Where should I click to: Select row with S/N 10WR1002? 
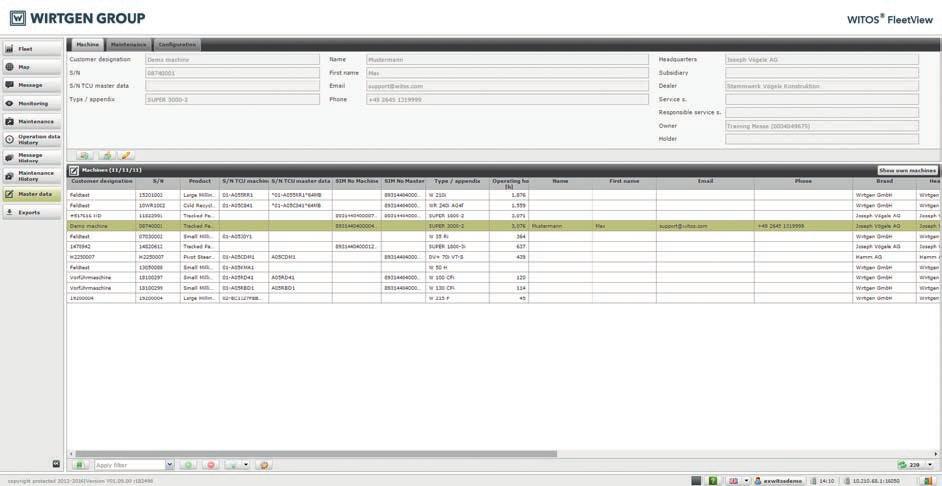[503, 205]
